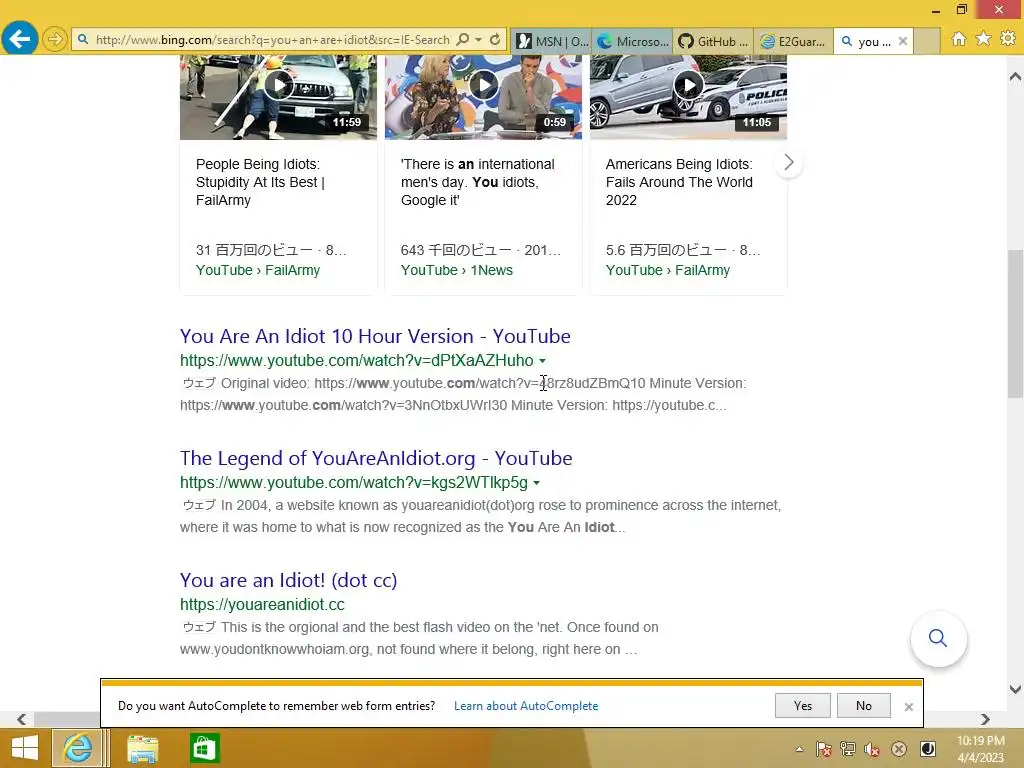The width and height of the screenshot is (1024, 768).
Task: Click YouTube › FailArmy under Americans Being Idiots
Action: click(667, 270)
